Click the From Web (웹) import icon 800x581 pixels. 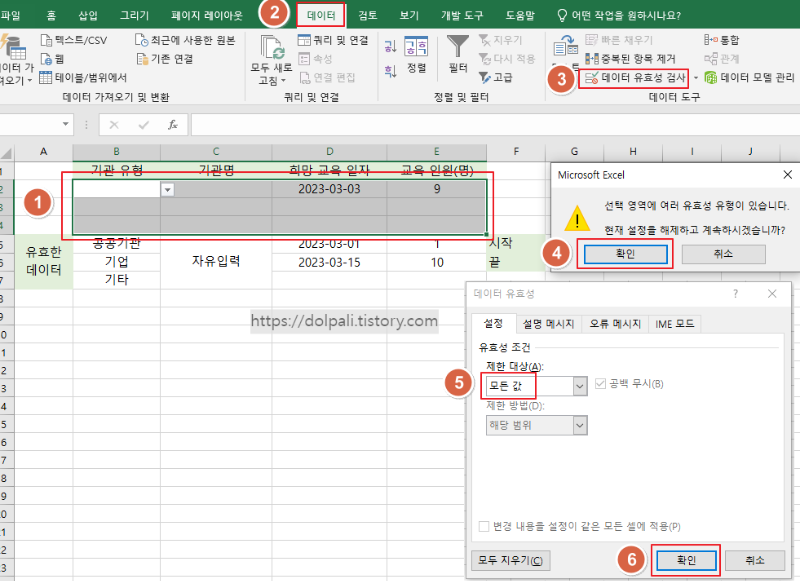(x=47, y=59)
